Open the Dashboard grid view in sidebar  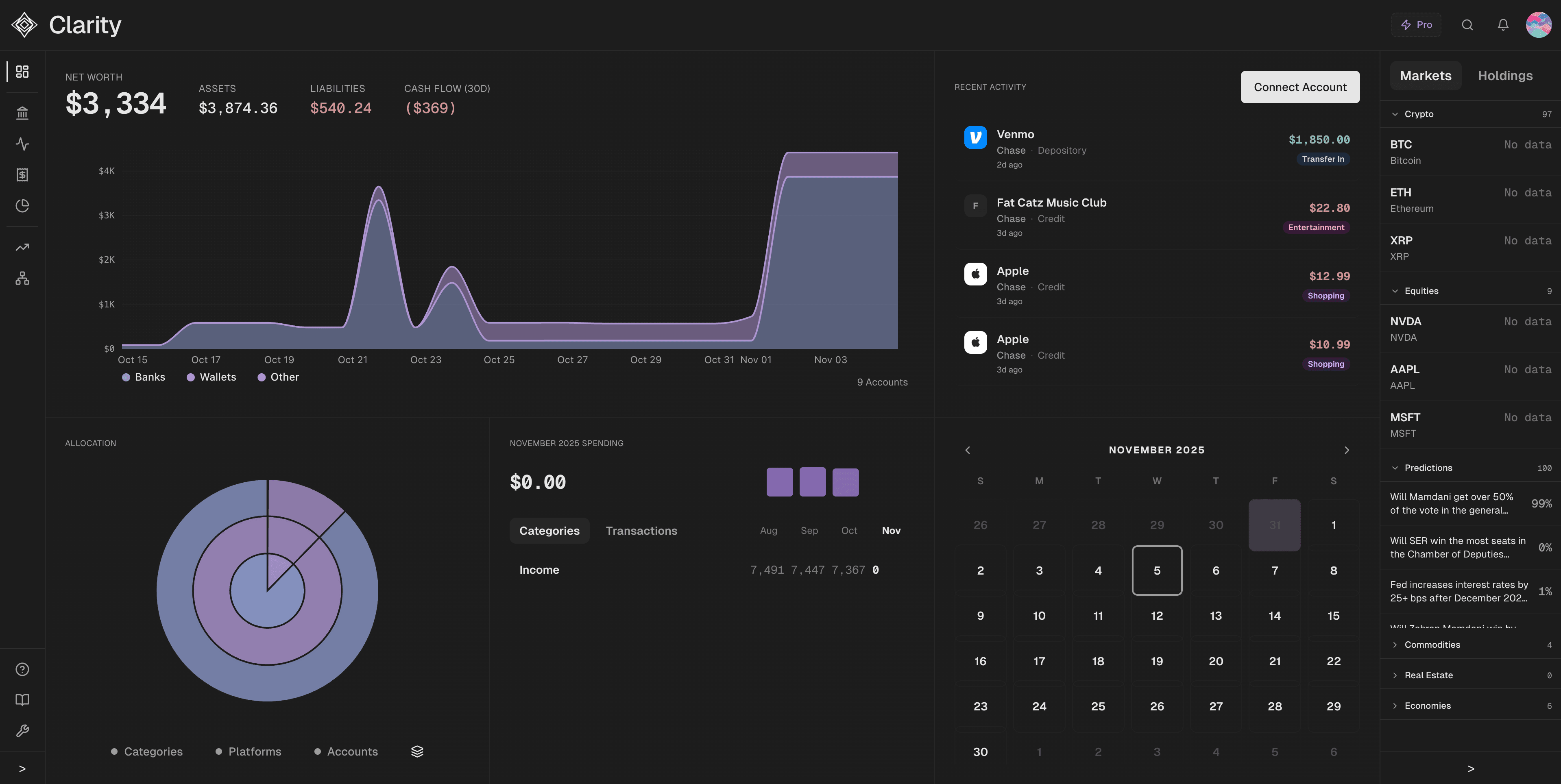click(x=22, y=71)
